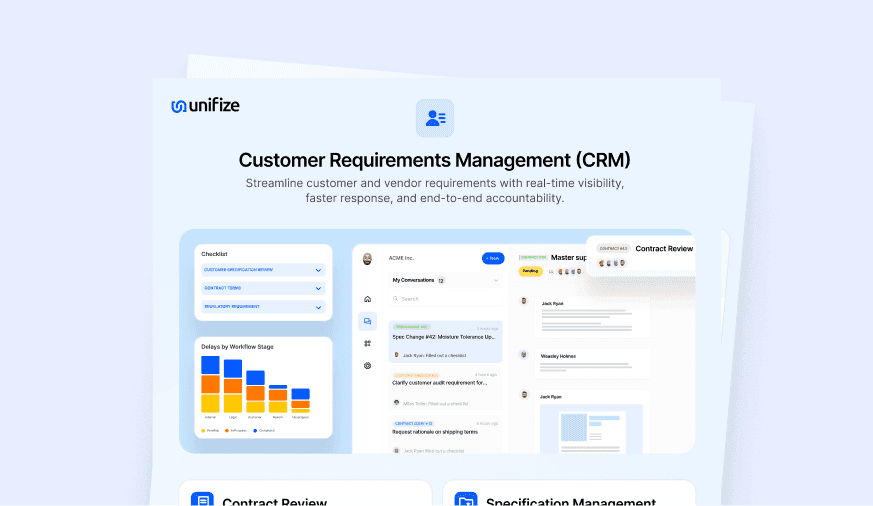This screenshot has height=506, width=873.
Task: Open the settings gear icon in the sidebar
Action: (367, 366)
